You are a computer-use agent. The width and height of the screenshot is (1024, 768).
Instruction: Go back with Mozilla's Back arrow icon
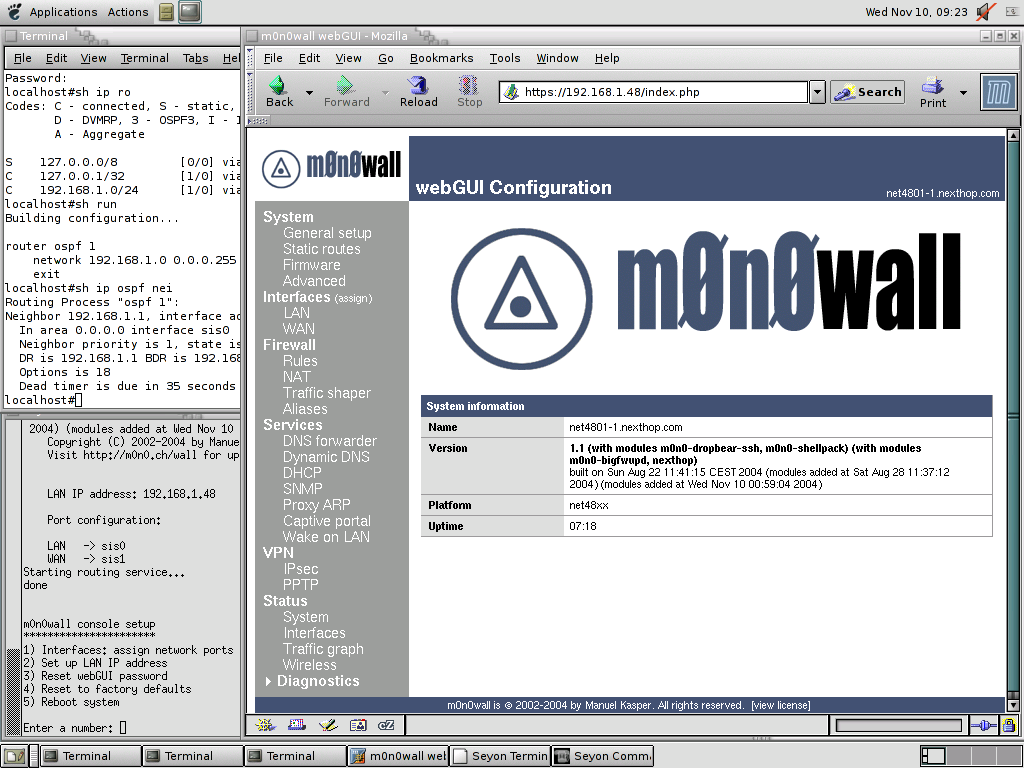pos(279,86)
